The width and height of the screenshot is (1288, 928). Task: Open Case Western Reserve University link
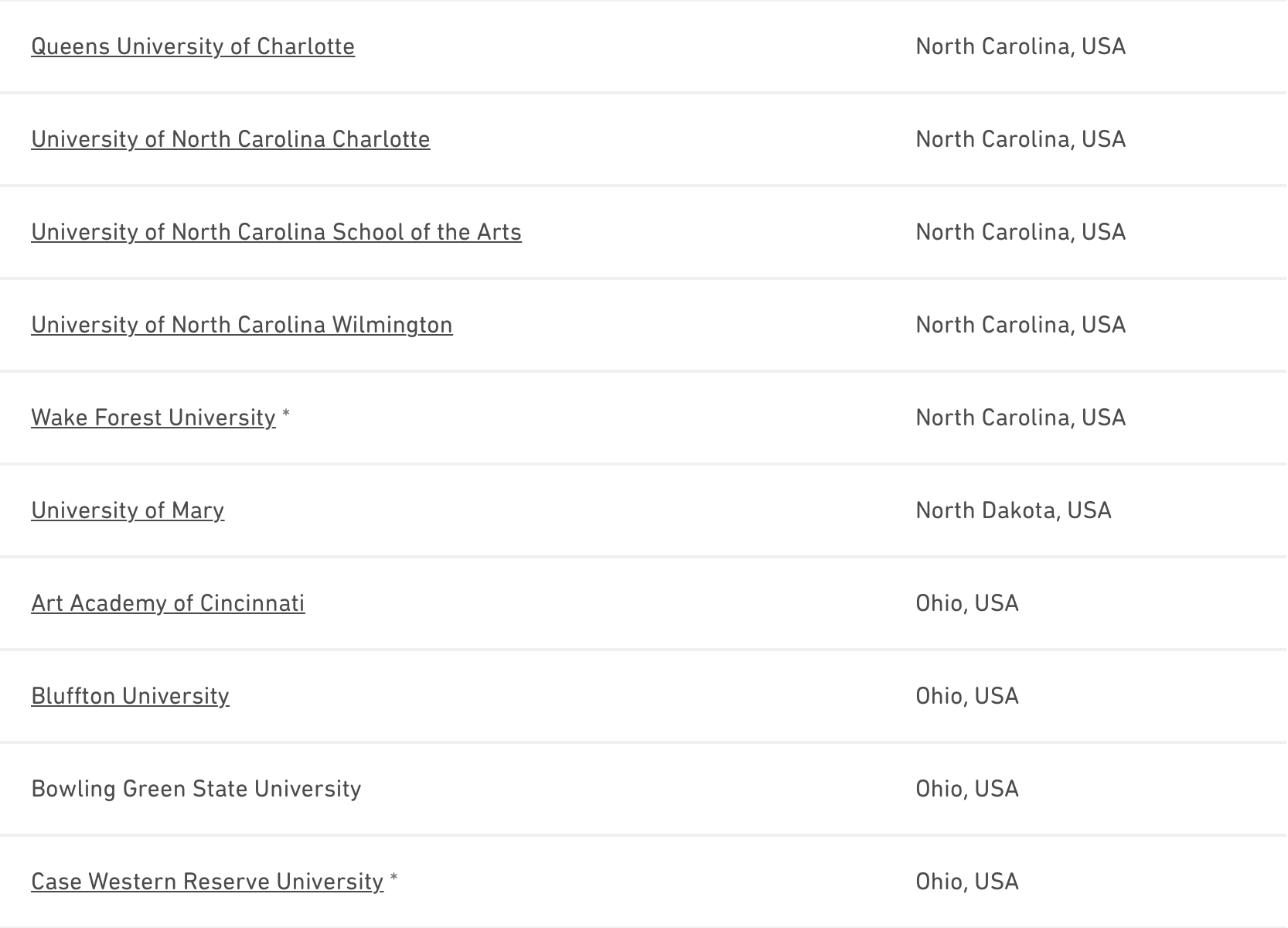(x=207, y=882)
